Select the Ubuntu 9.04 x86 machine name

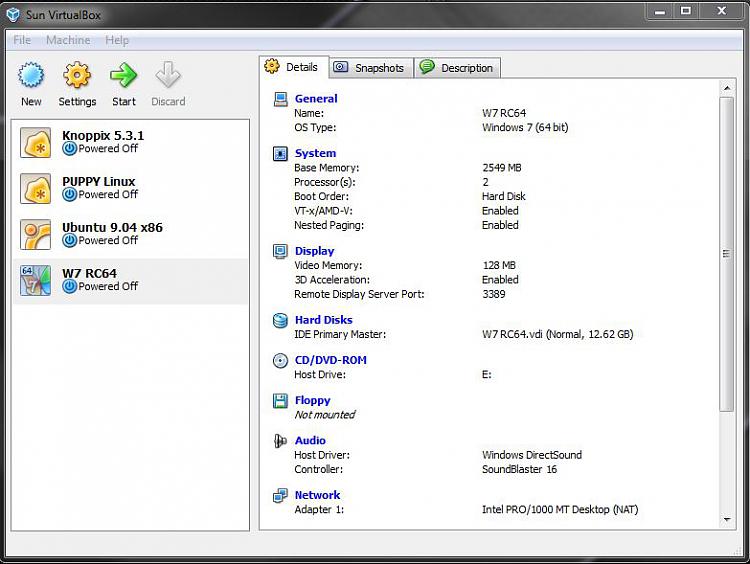pos(112,227)
